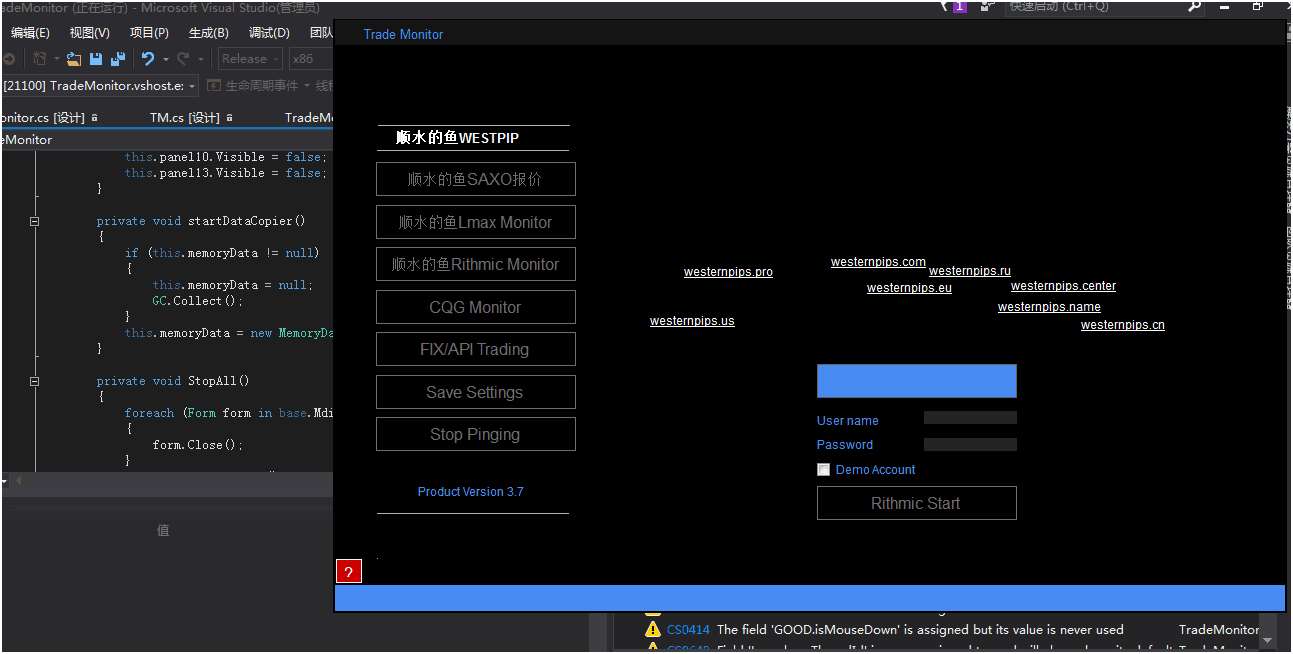Collapse the startDataCopier method outline
This screenshot has width=1293, height=654.
tap(34, 221)
